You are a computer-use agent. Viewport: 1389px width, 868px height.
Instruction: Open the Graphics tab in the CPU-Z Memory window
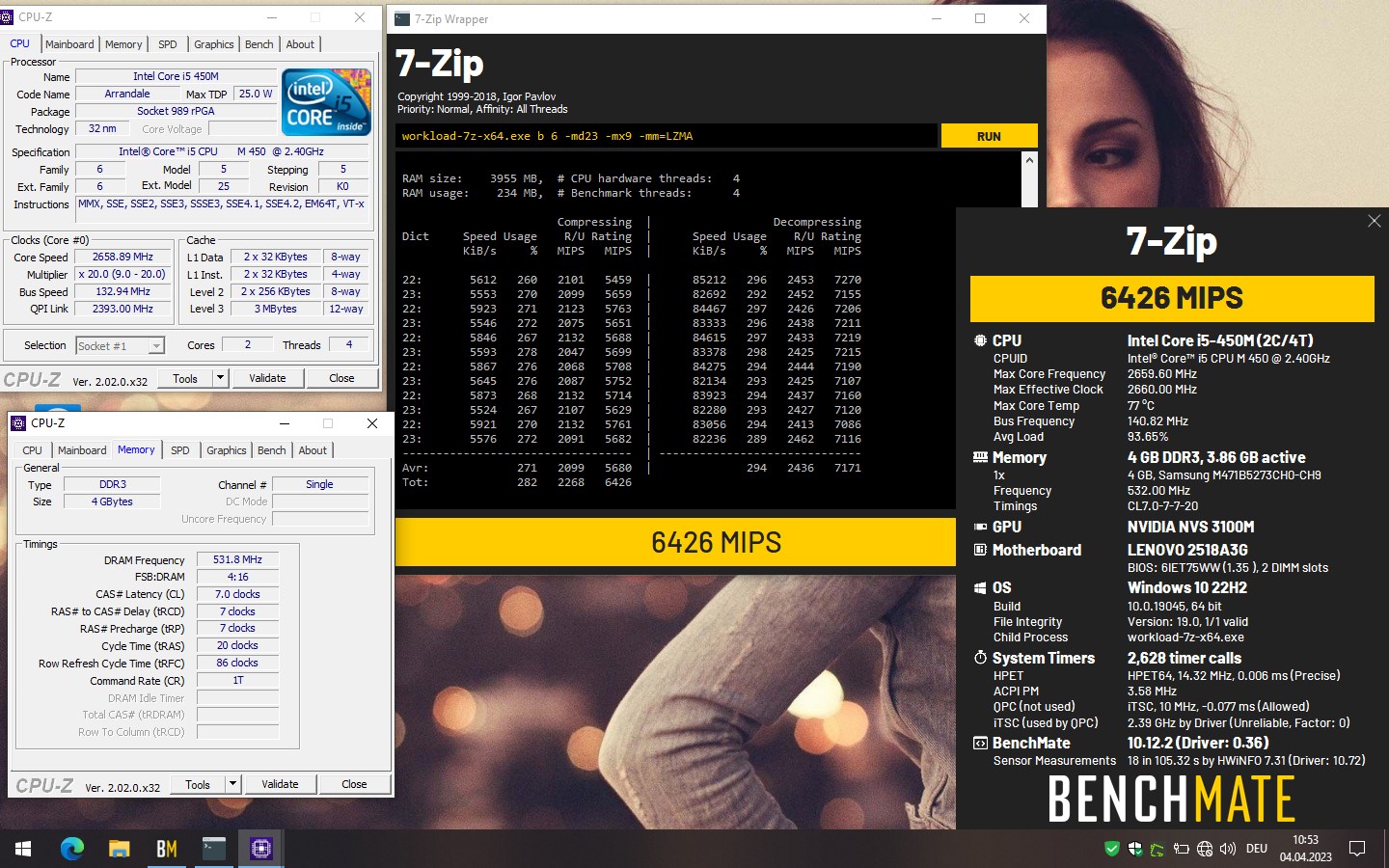point(227,450)
